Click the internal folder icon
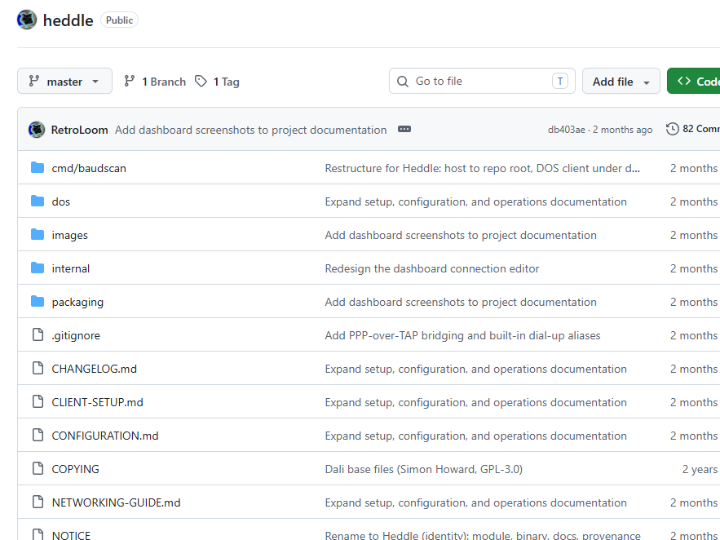This screenshot has width=720, height=540. (x=38, y=268)
